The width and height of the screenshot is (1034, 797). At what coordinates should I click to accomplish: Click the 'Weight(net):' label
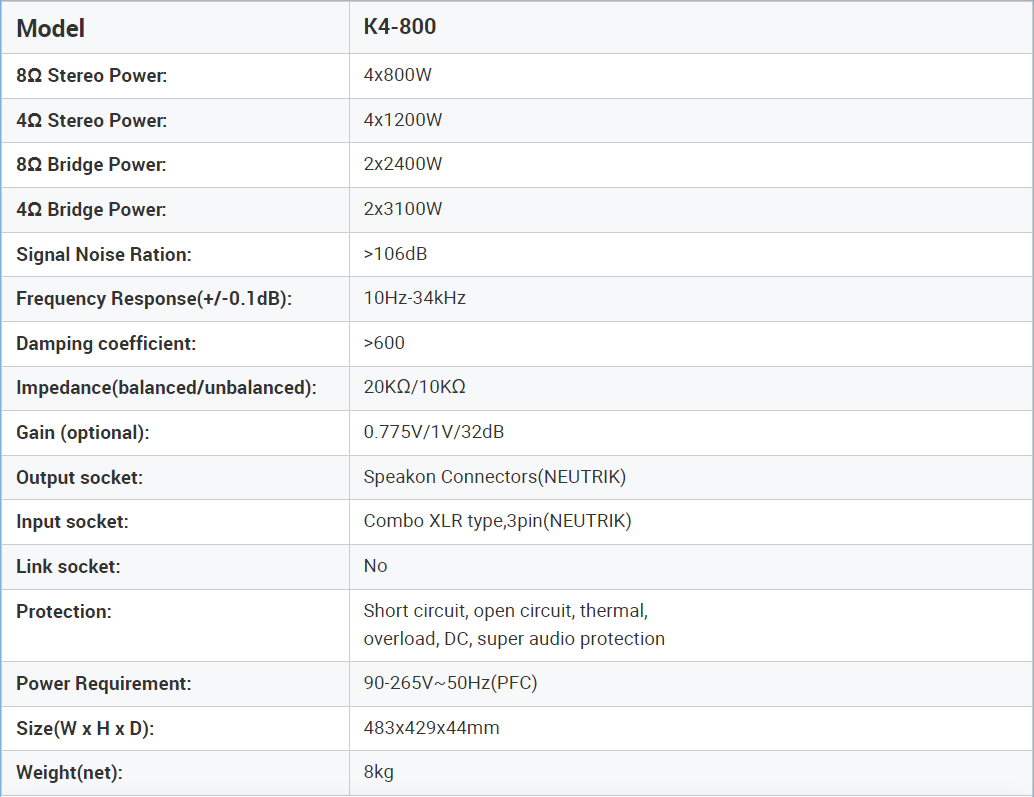69,772
